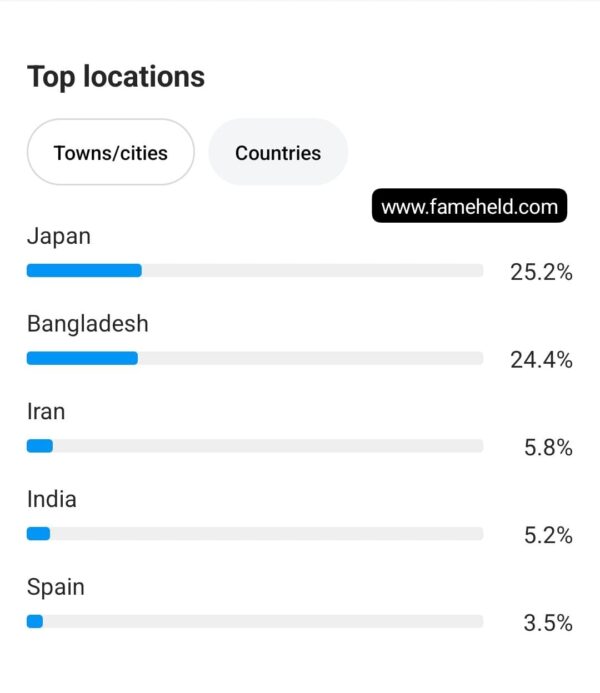Click the 5.2% value for India
This screenshot has height=693, width=600.
[548, 535]
